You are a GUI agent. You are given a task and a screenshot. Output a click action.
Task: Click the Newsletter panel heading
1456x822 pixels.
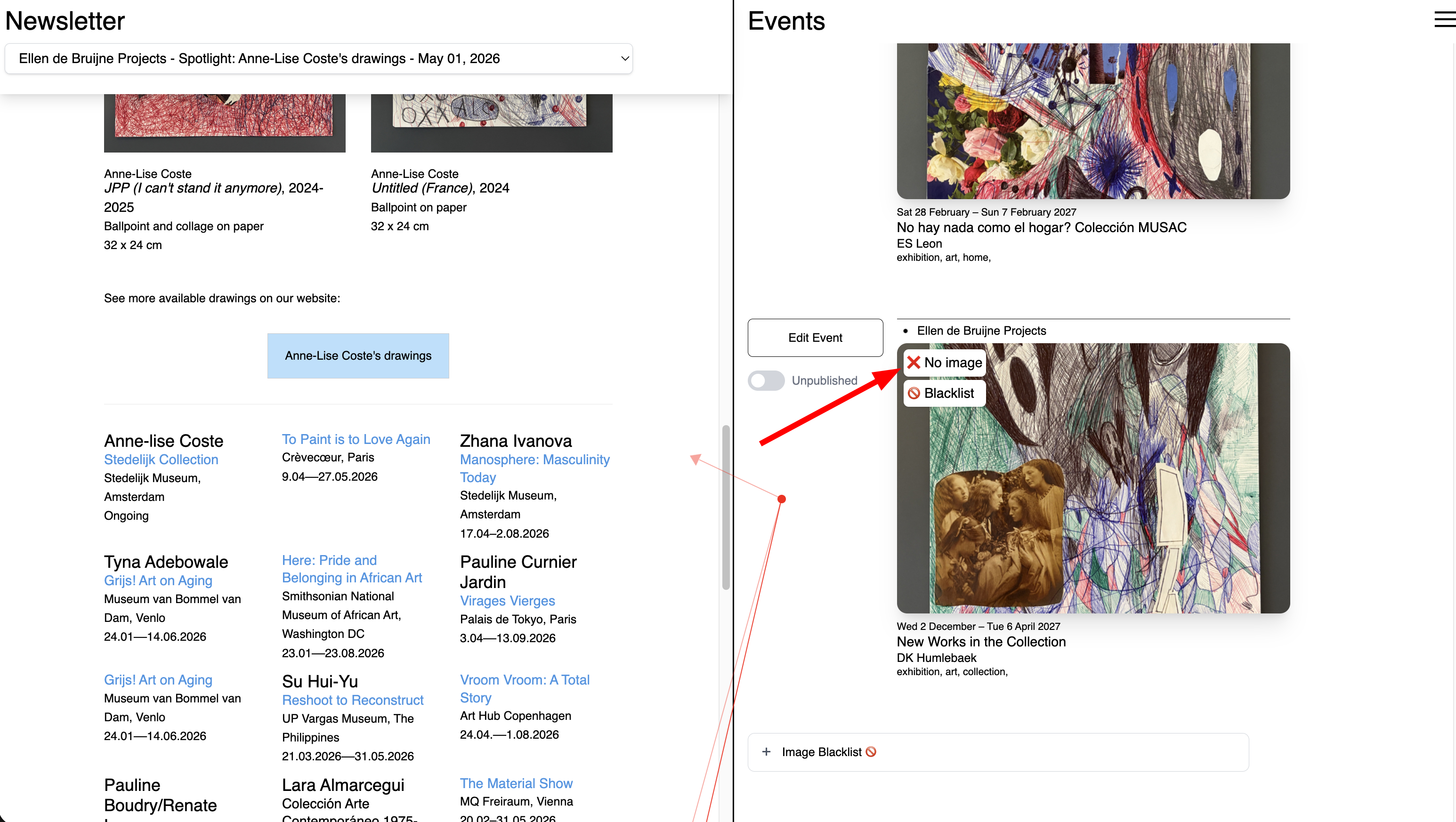(x=65, y=21)
